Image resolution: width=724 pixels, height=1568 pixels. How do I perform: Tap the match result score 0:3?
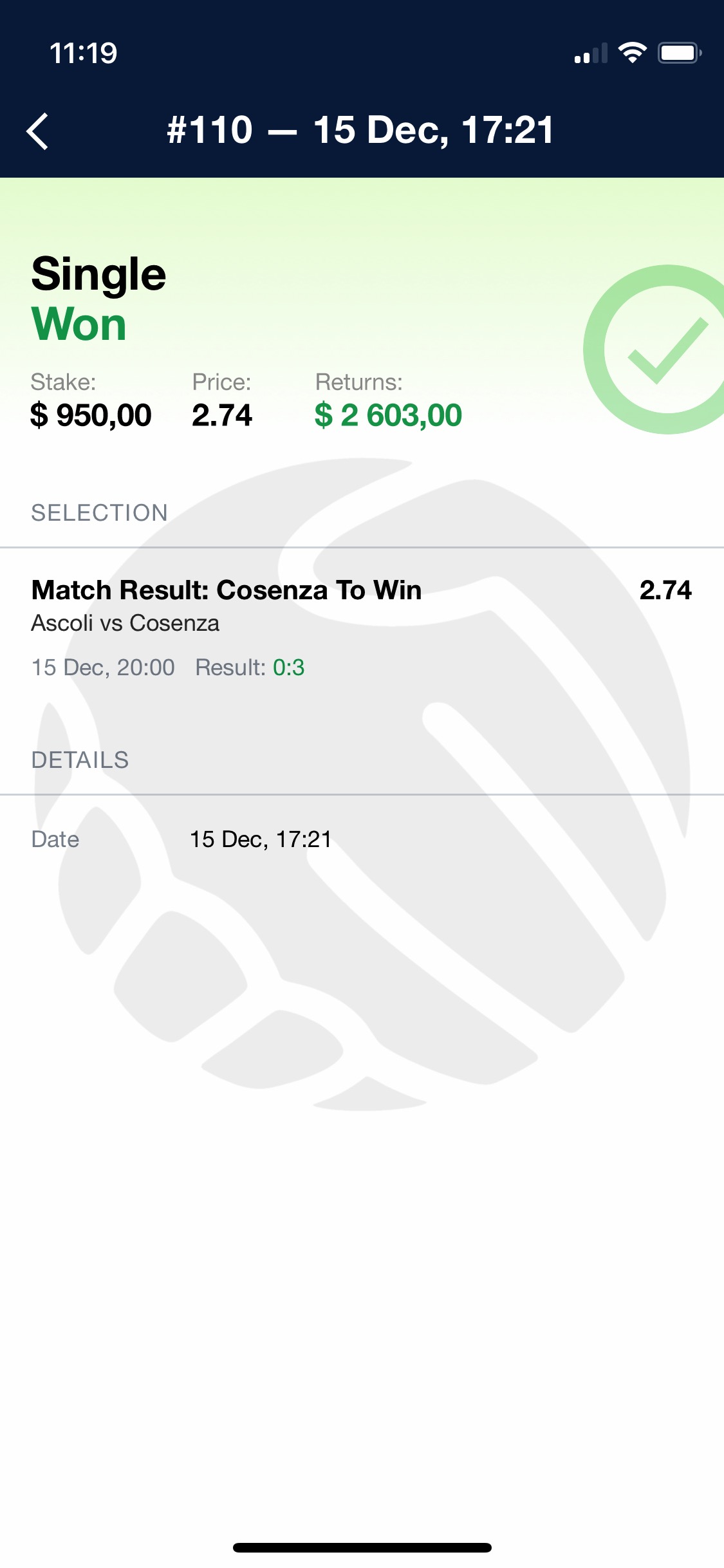(x=288, y=667)
